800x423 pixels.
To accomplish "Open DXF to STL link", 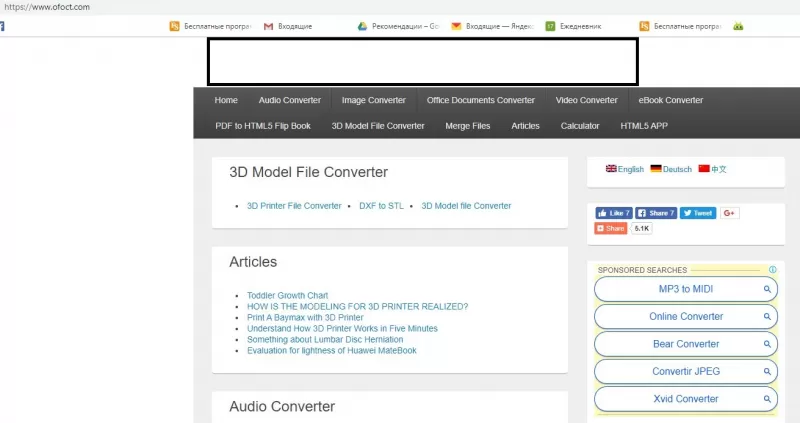I will tap(381, 206).
